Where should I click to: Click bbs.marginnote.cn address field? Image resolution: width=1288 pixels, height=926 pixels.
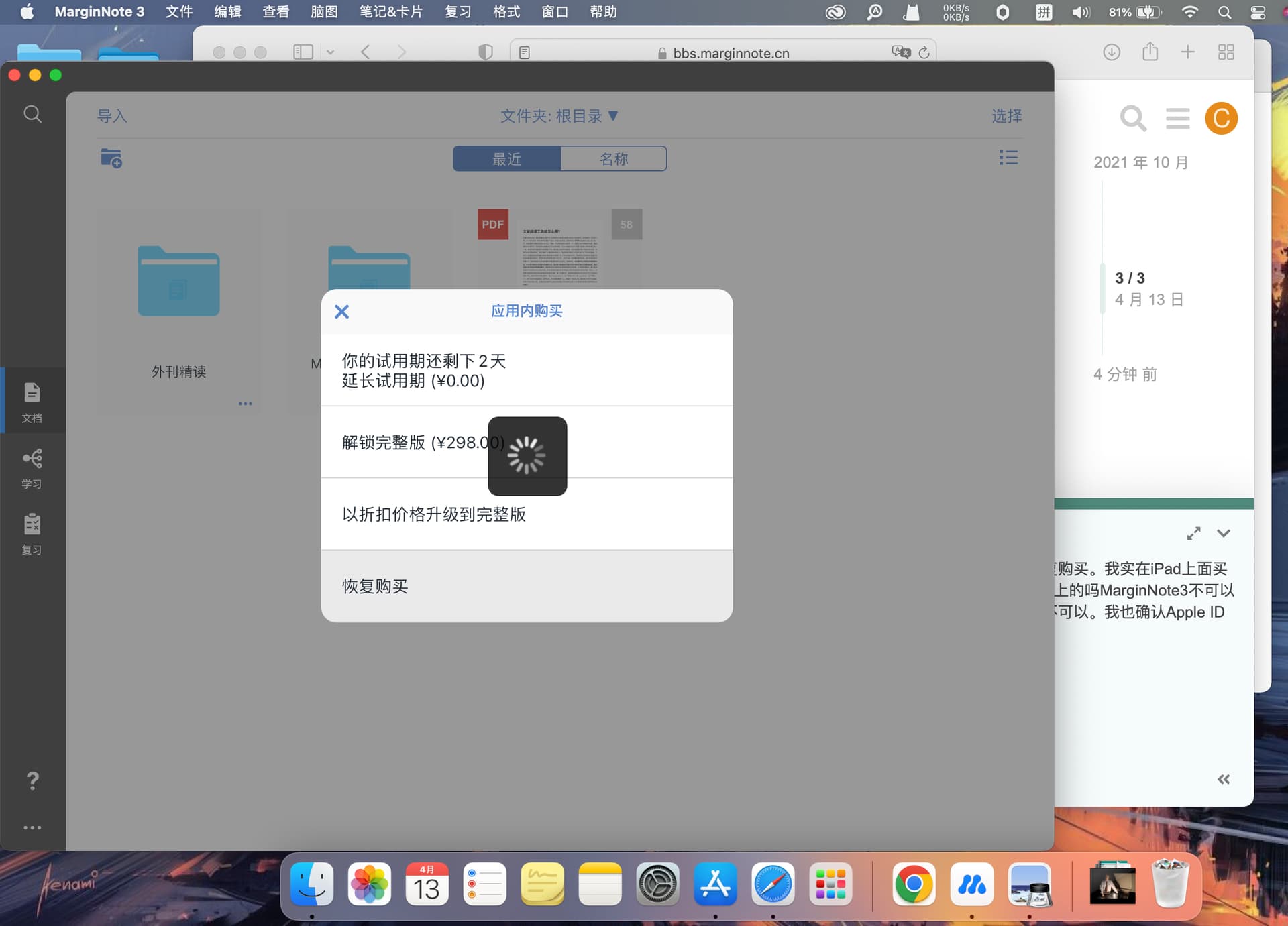coord(723,52)
